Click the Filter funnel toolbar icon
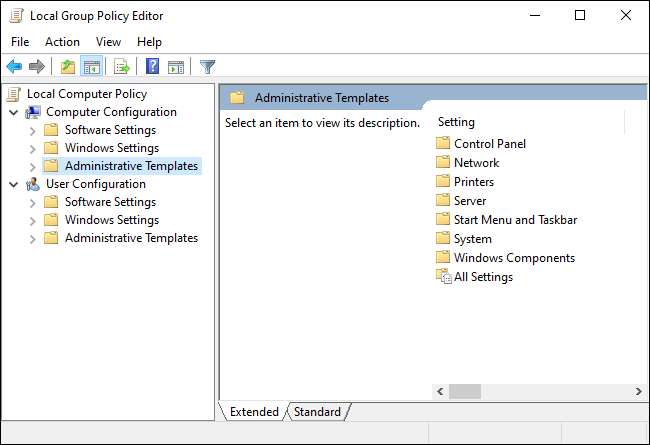Viewport: 650px width, 445px height. click(x=207, y=67)
